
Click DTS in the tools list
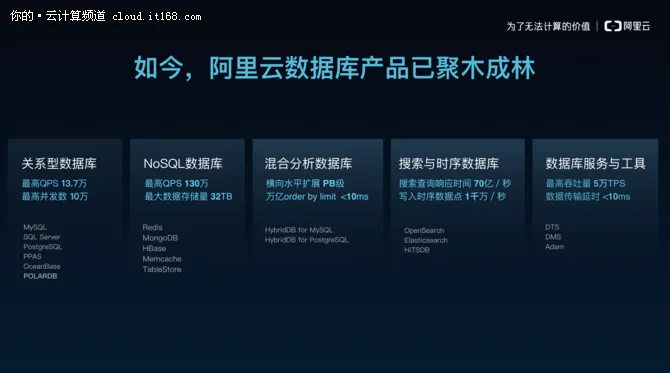click(552, 227)
